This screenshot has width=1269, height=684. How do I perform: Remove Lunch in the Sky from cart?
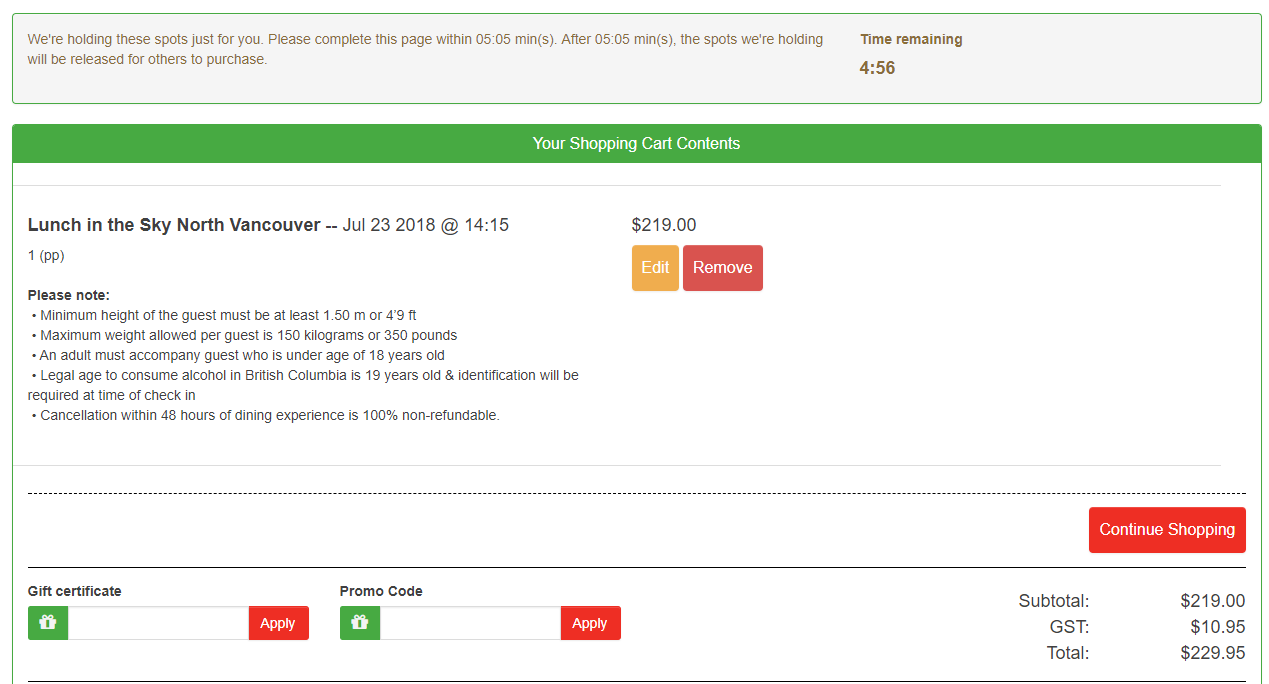(723, 268)
